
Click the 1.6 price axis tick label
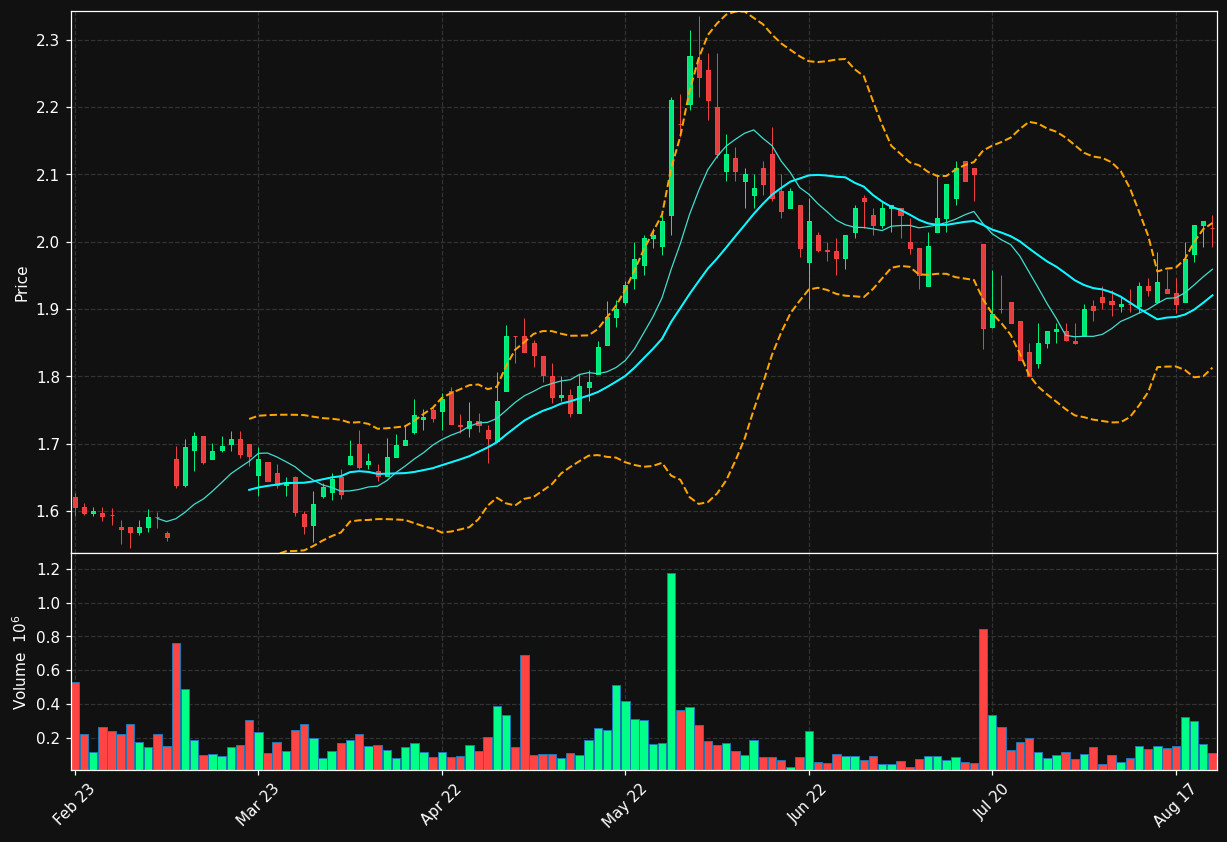49,512
